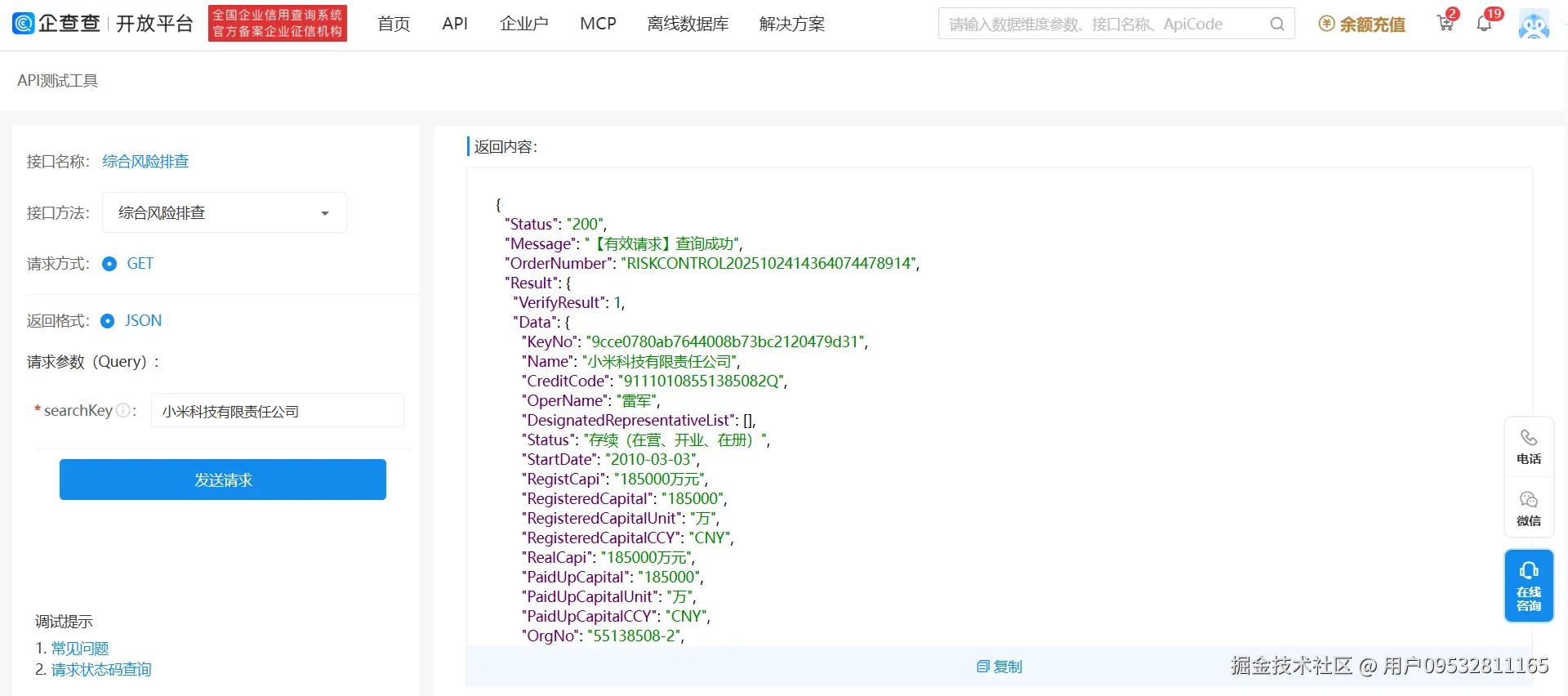Click the search magnifier icon
The image size is (1568, 696).
(1277, 25)
